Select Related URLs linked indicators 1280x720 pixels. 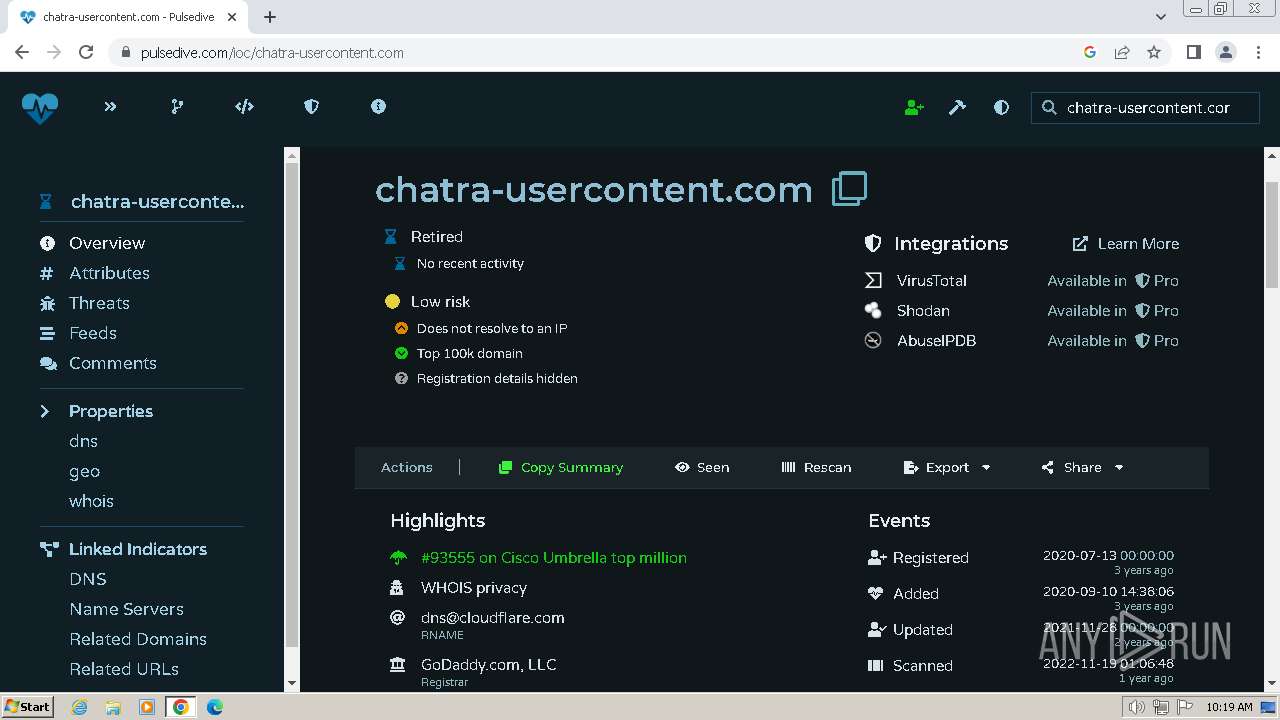124,669
